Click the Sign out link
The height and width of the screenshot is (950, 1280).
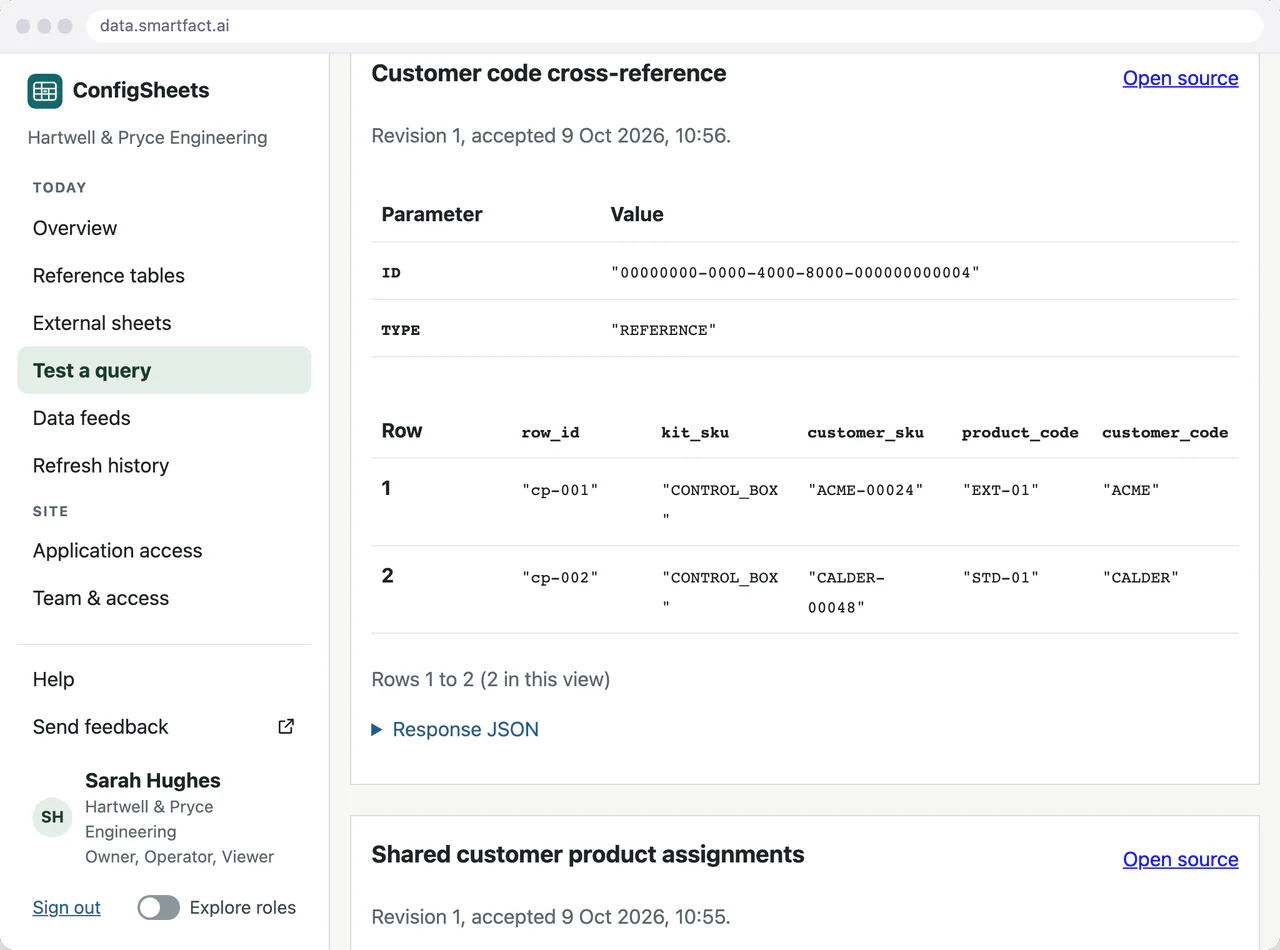click(x=67, y=908)
